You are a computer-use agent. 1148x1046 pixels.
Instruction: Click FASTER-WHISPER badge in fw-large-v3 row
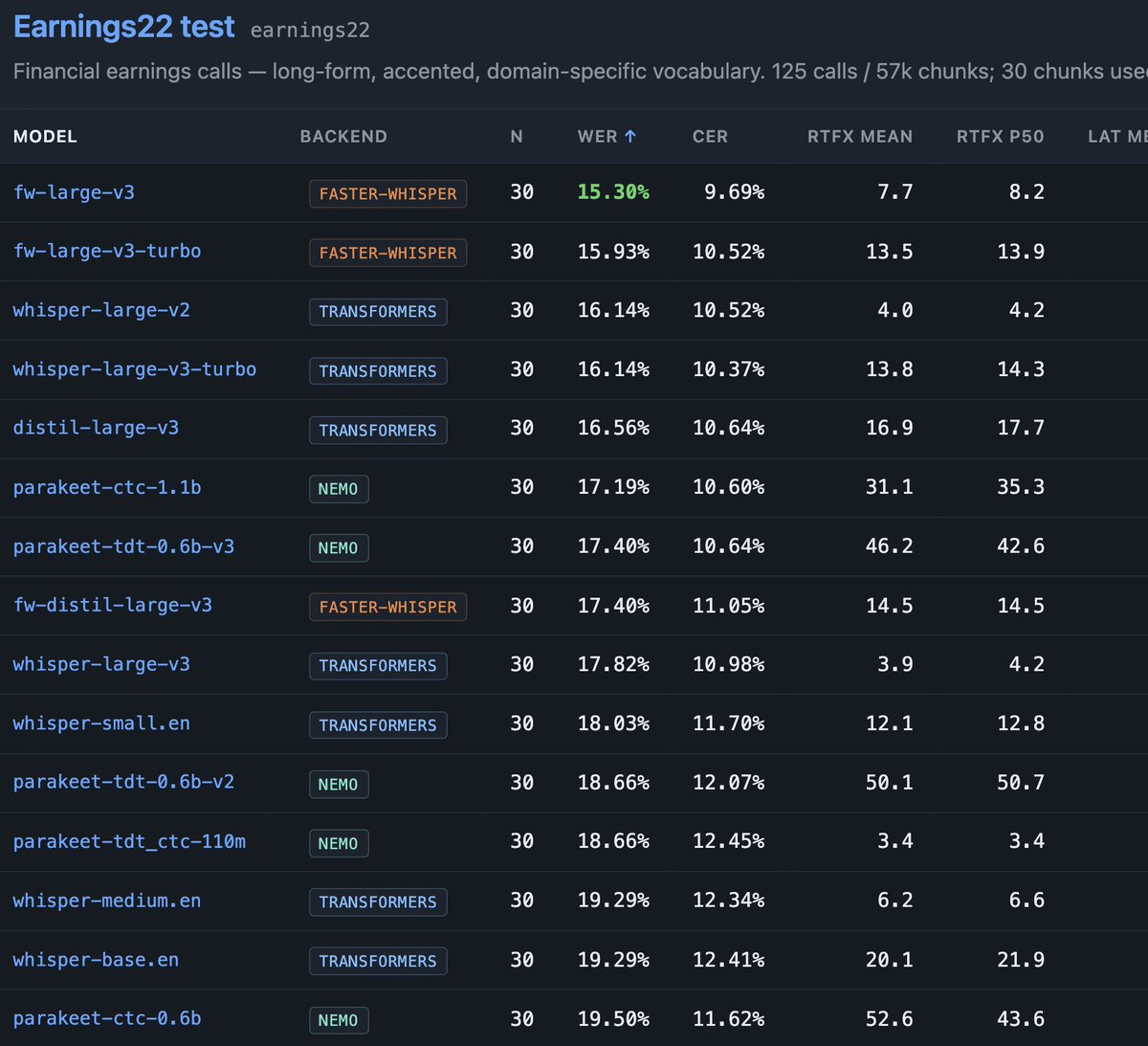(x=387, y=193)
